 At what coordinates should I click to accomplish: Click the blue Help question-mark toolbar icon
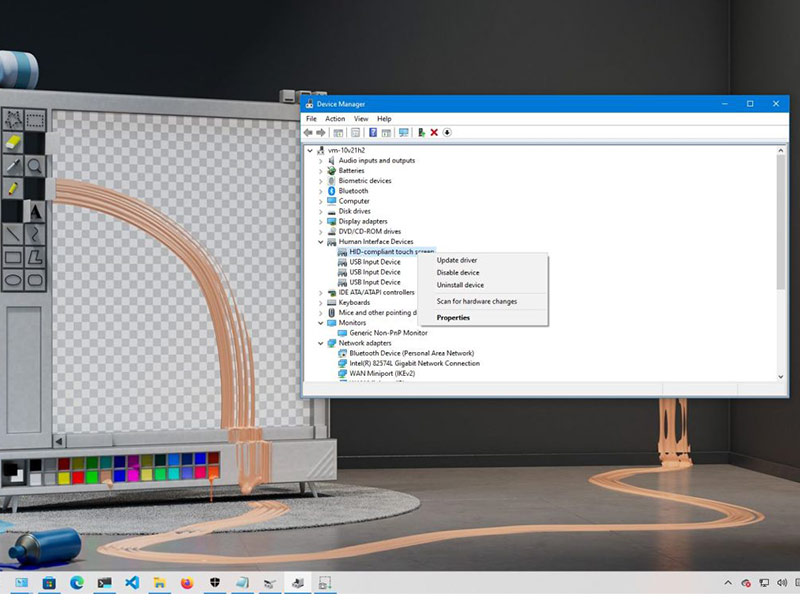[x=373, y=133]
